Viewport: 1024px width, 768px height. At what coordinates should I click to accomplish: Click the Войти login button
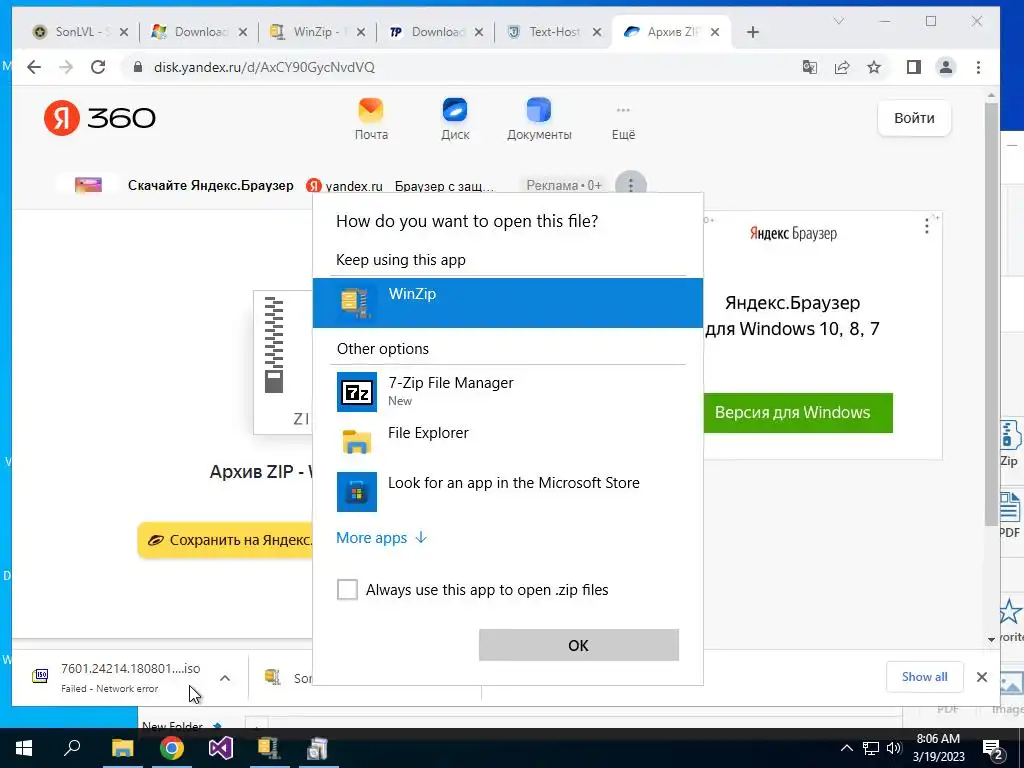pyautogui.click(x=914, y=118)
